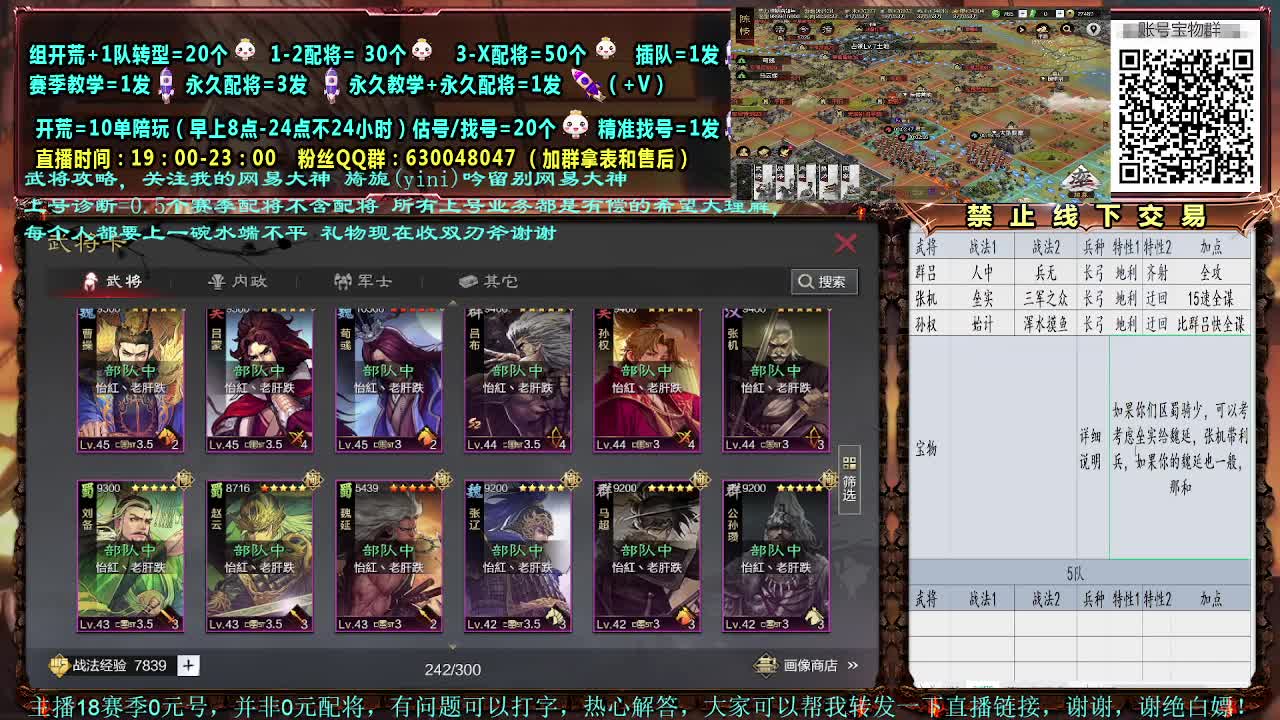Open Xun Yu (荀彧) general card
This screenshot has height=720, width=1280.
[389, 380]
